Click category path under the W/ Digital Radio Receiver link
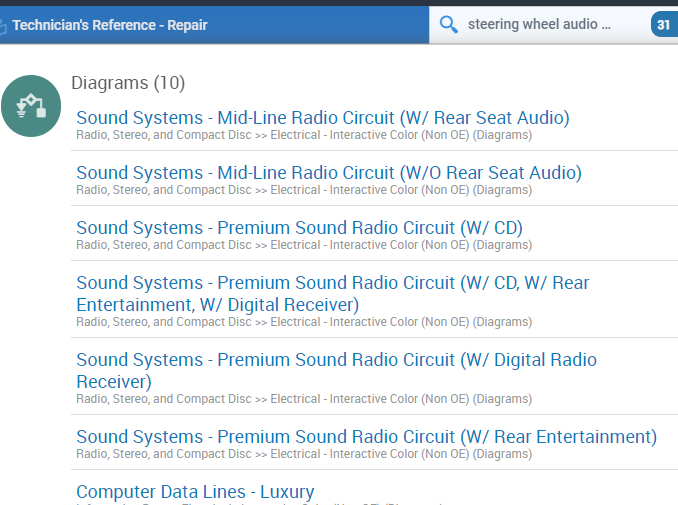Screen dimensions: 678x505 304,399
